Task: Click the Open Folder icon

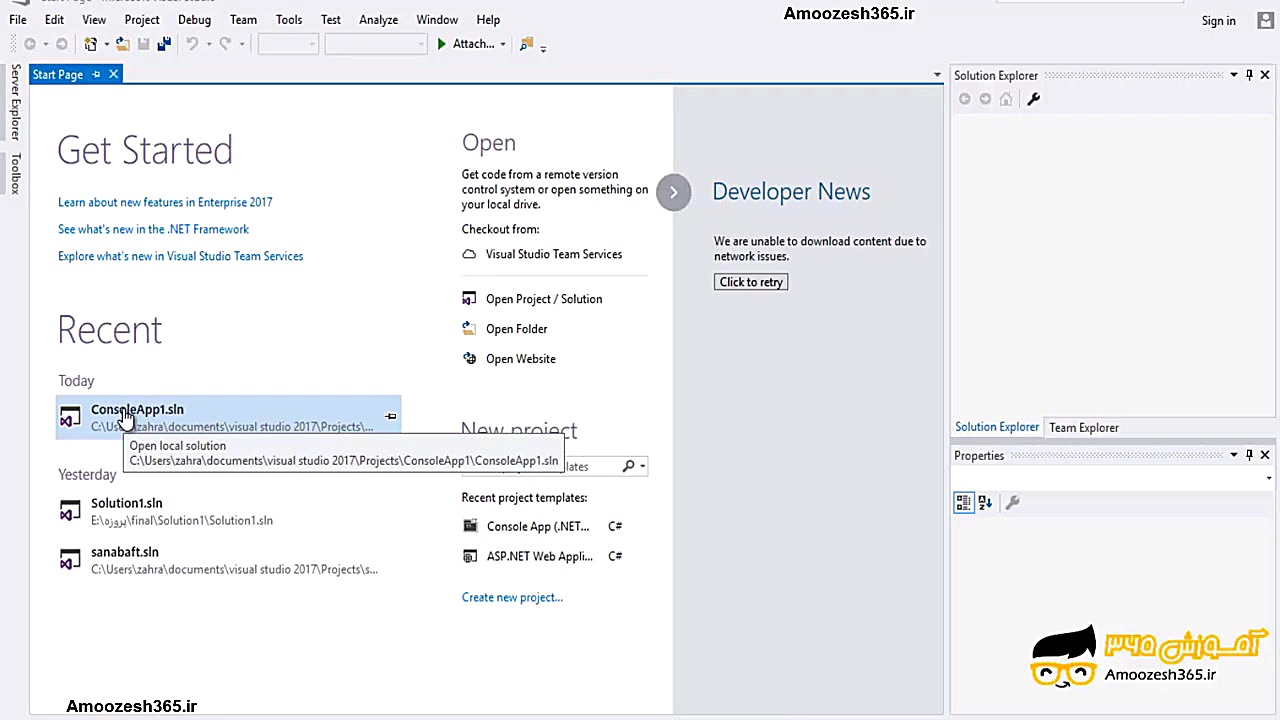Action: (469, 328)
